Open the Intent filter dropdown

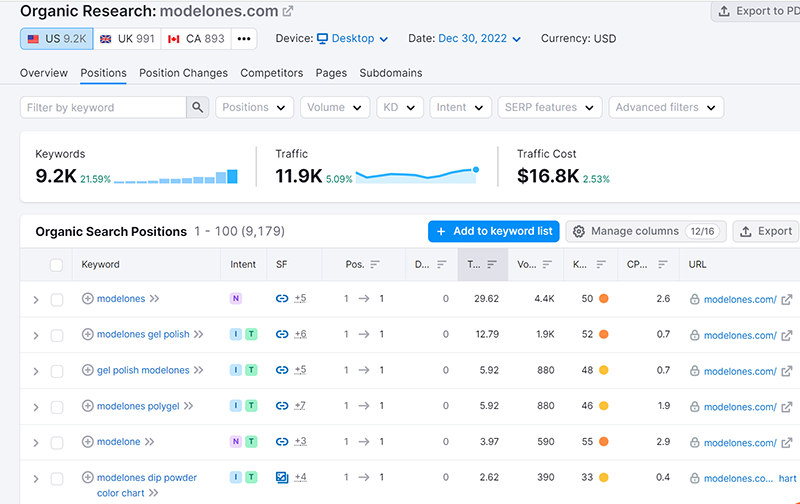tap(460, 107)
